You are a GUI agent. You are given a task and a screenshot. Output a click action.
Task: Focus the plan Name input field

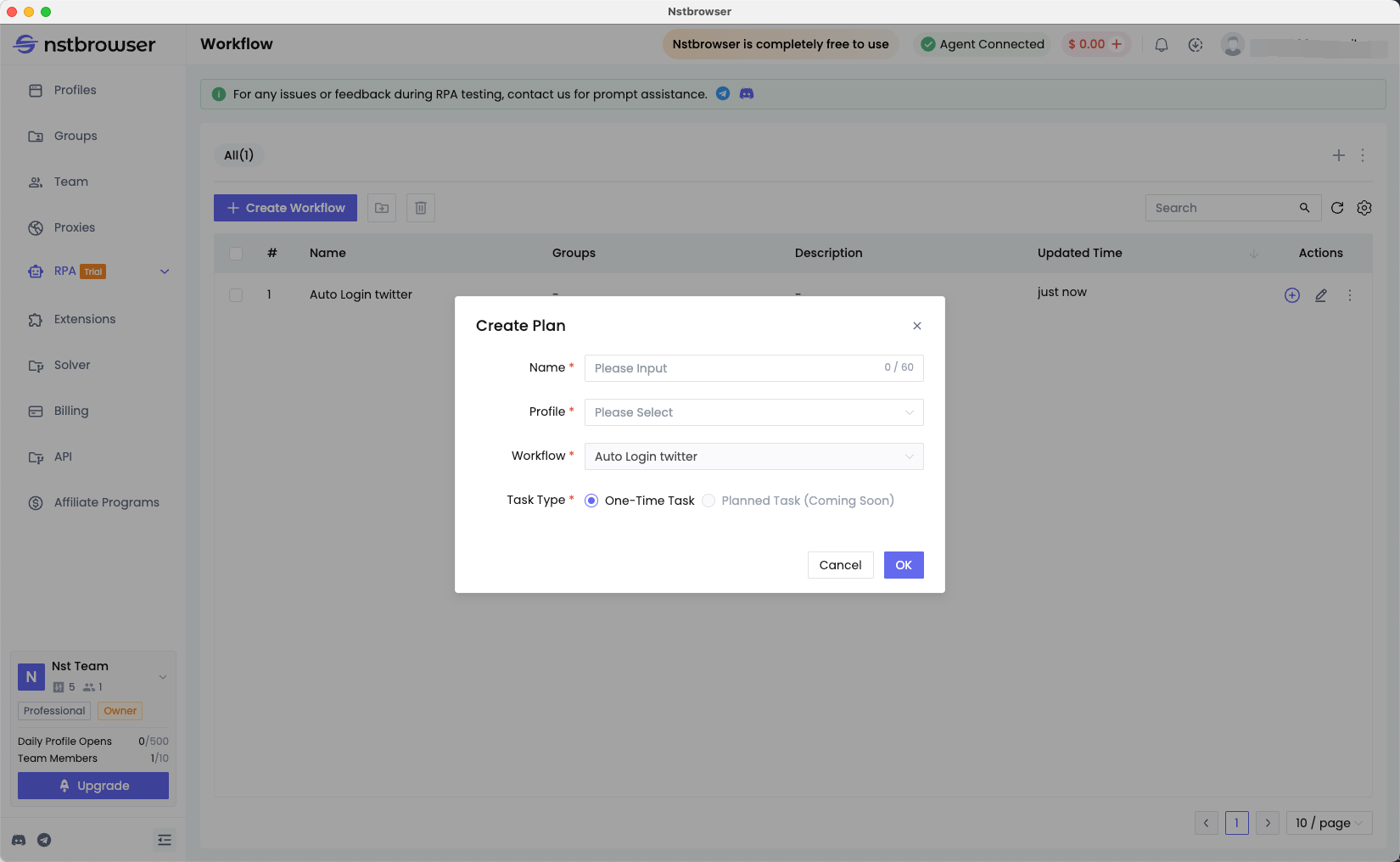[x=753, y=368]
